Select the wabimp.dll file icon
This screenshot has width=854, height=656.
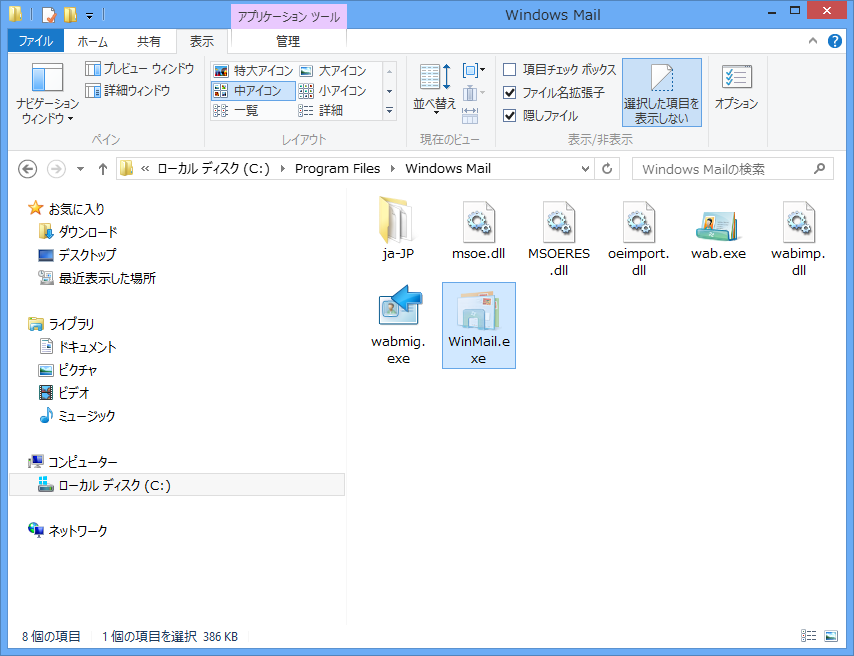(798, 221)
